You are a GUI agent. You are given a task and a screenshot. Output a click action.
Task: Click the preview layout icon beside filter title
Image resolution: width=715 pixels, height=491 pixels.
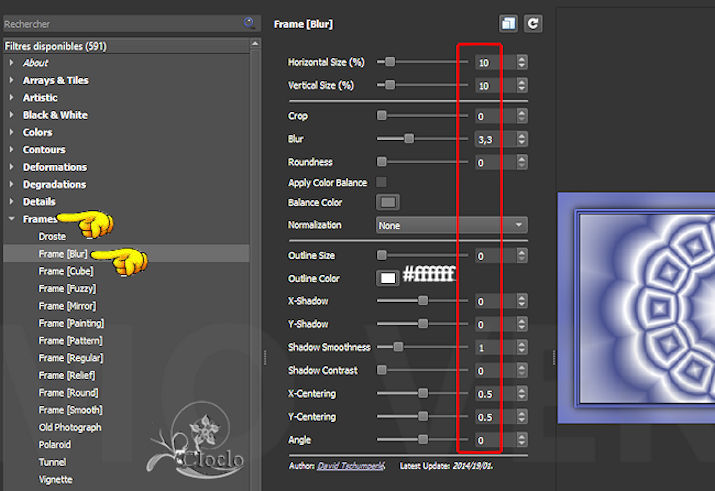pyautogui.click(x=509, y=23)
